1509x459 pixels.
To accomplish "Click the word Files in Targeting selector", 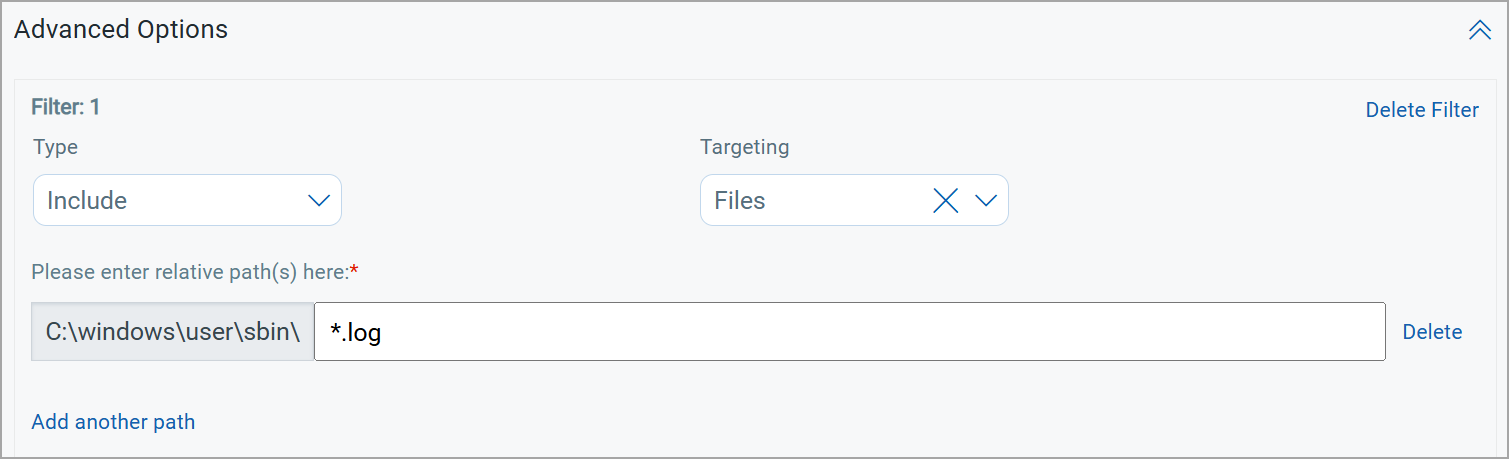I will tap(740, 201).
